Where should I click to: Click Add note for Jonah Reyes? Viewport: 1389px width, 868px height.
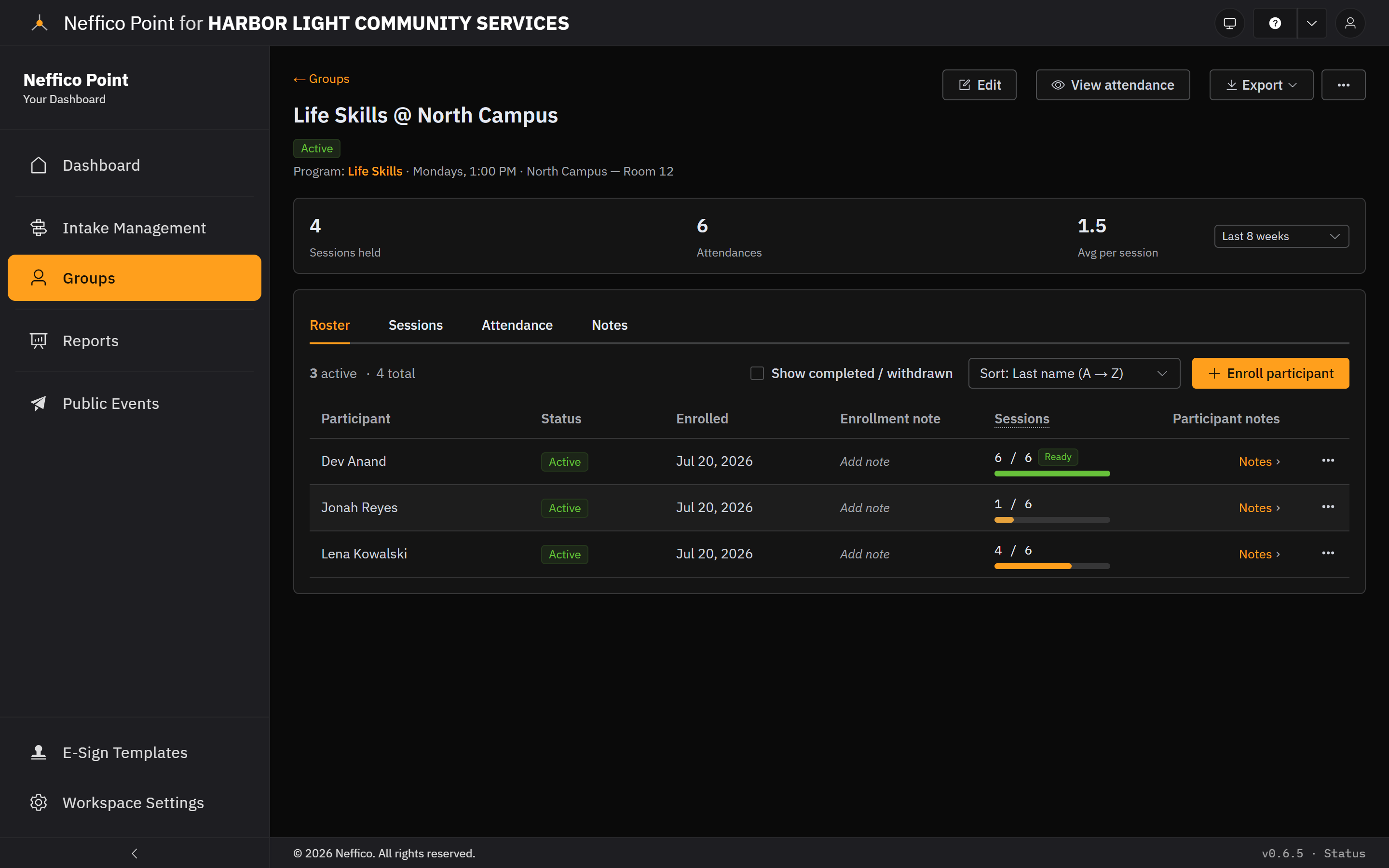[x=864, y=508]
